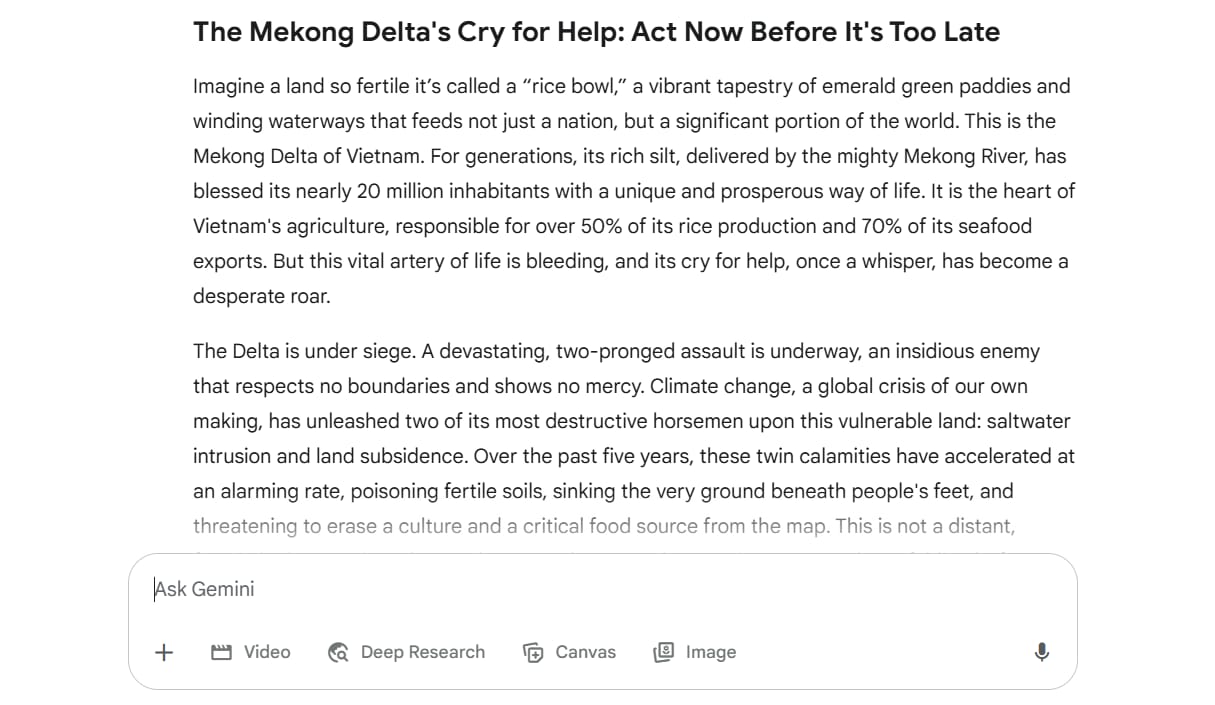Select the Canvas text label

click(x=586, y=652)
